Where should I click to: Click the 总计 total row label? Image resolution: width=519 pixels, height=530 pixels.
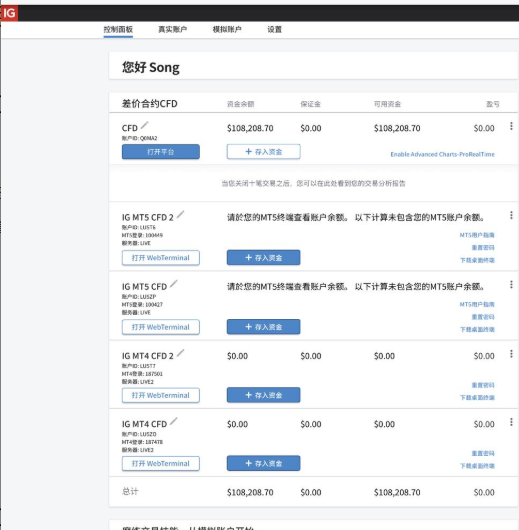pos(130,491)
